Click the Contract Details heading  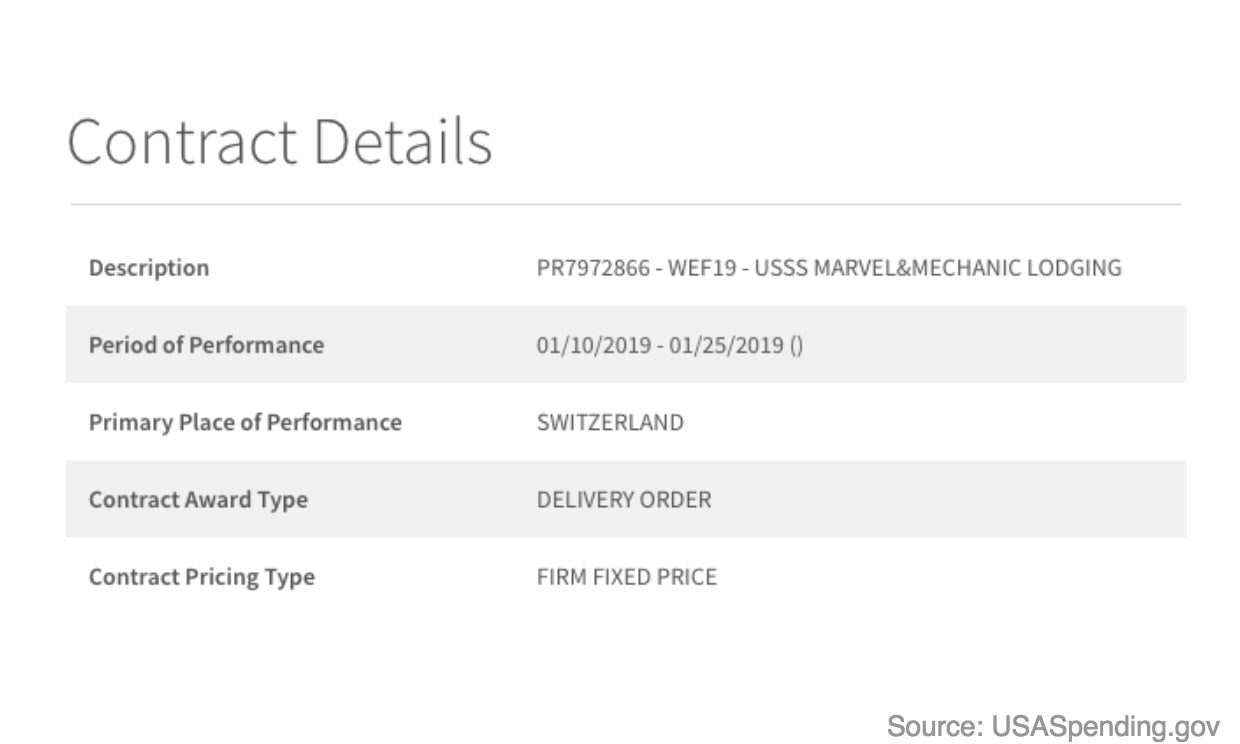click(280, 141)
